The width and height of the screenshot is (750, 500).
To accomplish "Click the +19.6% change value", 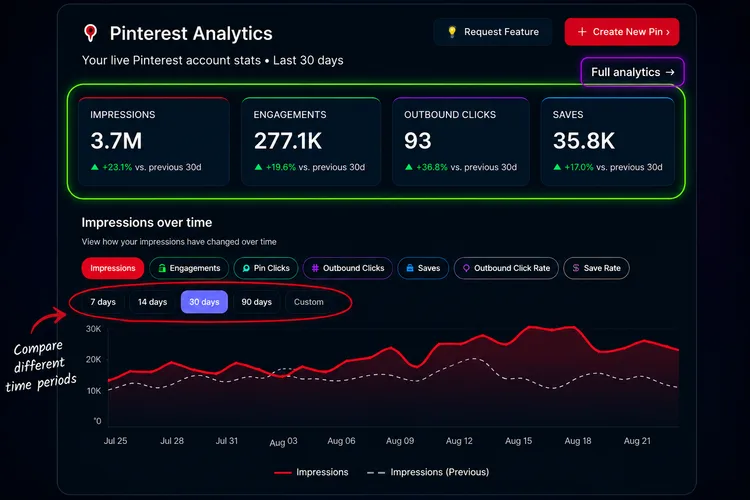I will 281,167.
